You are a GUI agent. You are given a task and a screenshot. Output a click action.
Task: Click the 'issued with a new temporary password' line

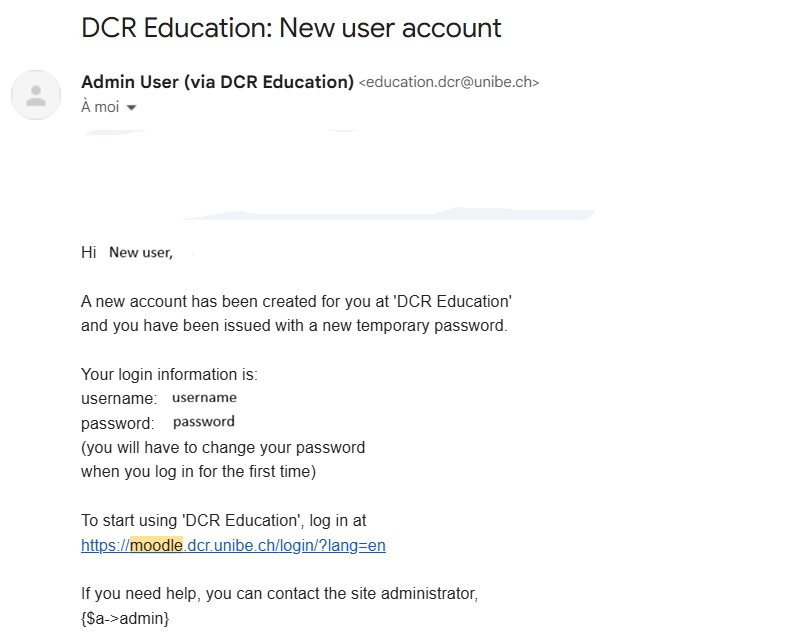tap(294, 326)
